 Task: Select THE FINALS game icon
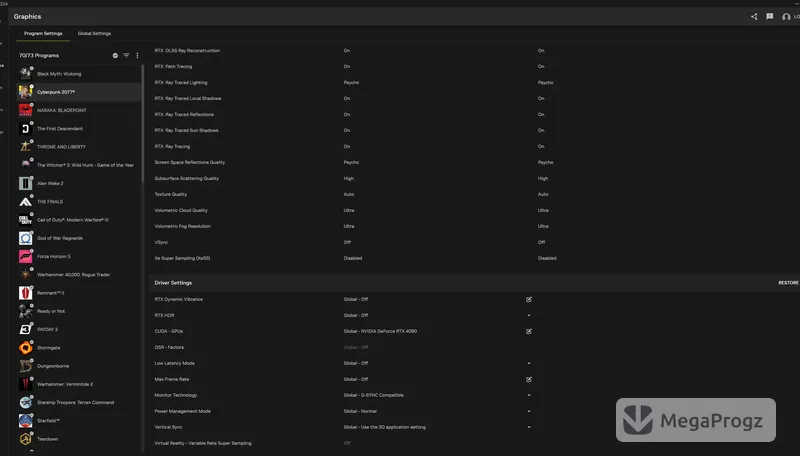[26, 201]
